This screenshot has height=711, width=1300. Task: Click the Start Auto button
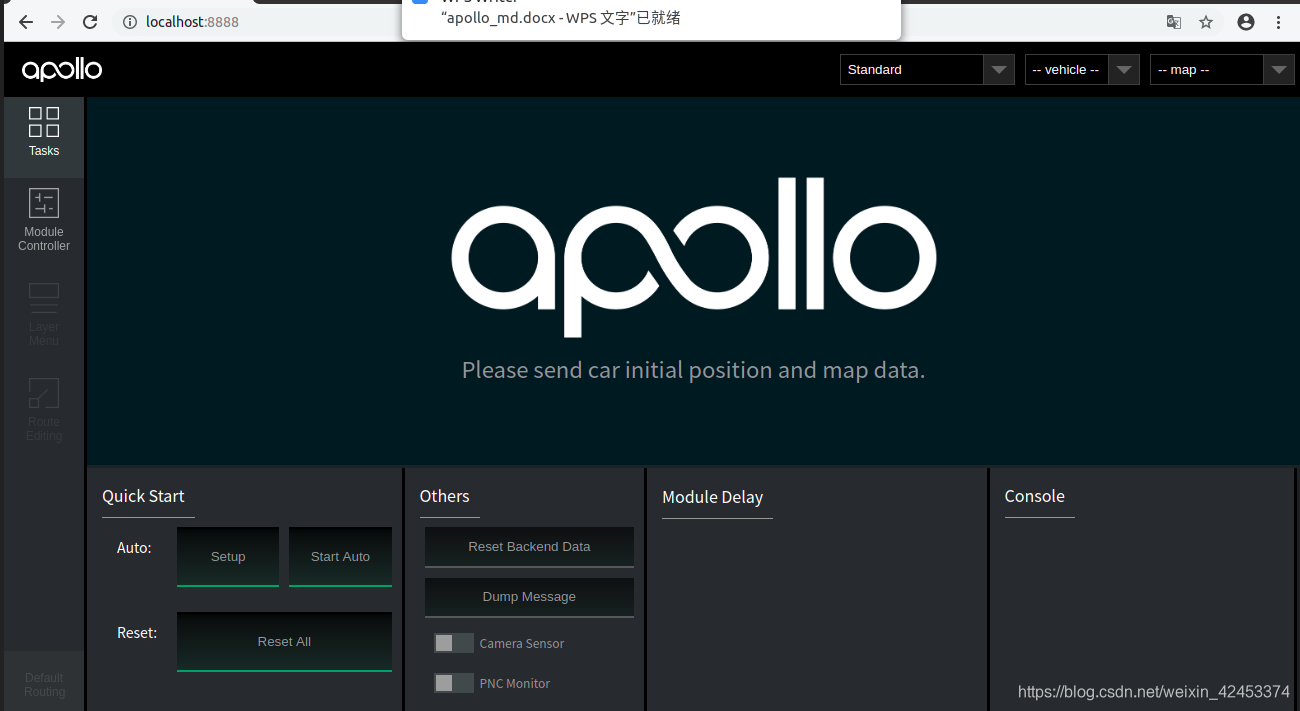coord(340,557)
